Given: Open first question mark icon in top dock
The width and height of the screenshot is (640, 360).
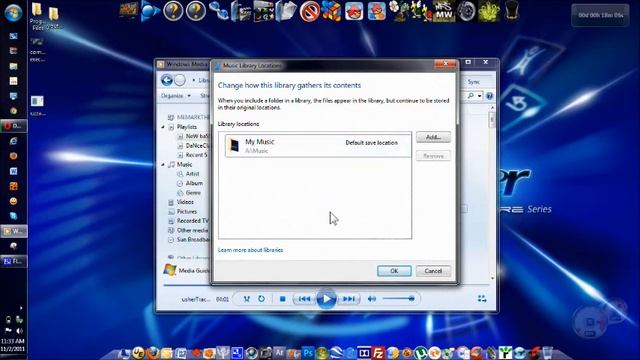Looking at the screenshot, I should pos(173,11).
